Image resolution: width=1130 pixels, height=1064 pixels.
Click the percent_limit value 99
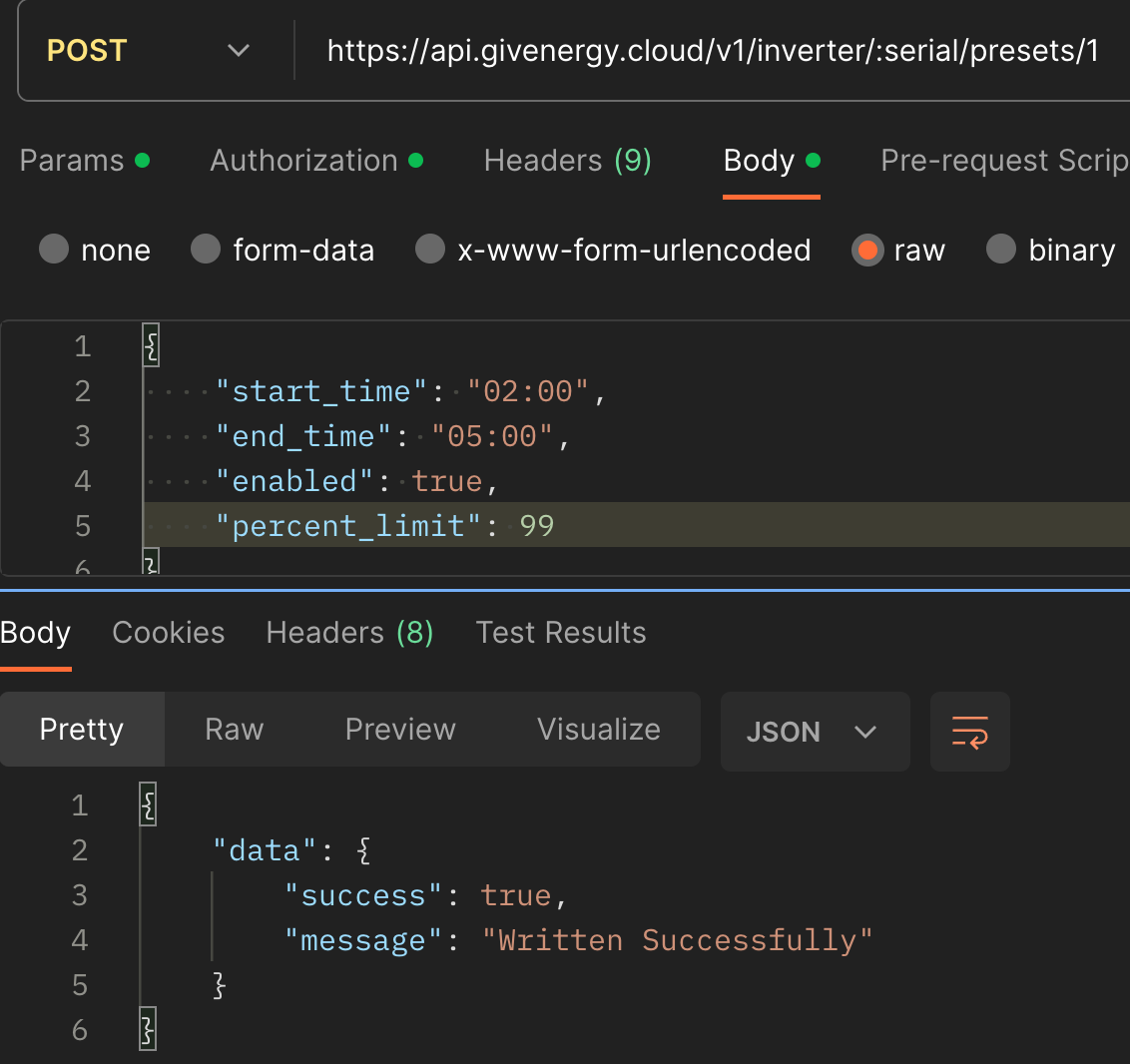coord(537,526)
